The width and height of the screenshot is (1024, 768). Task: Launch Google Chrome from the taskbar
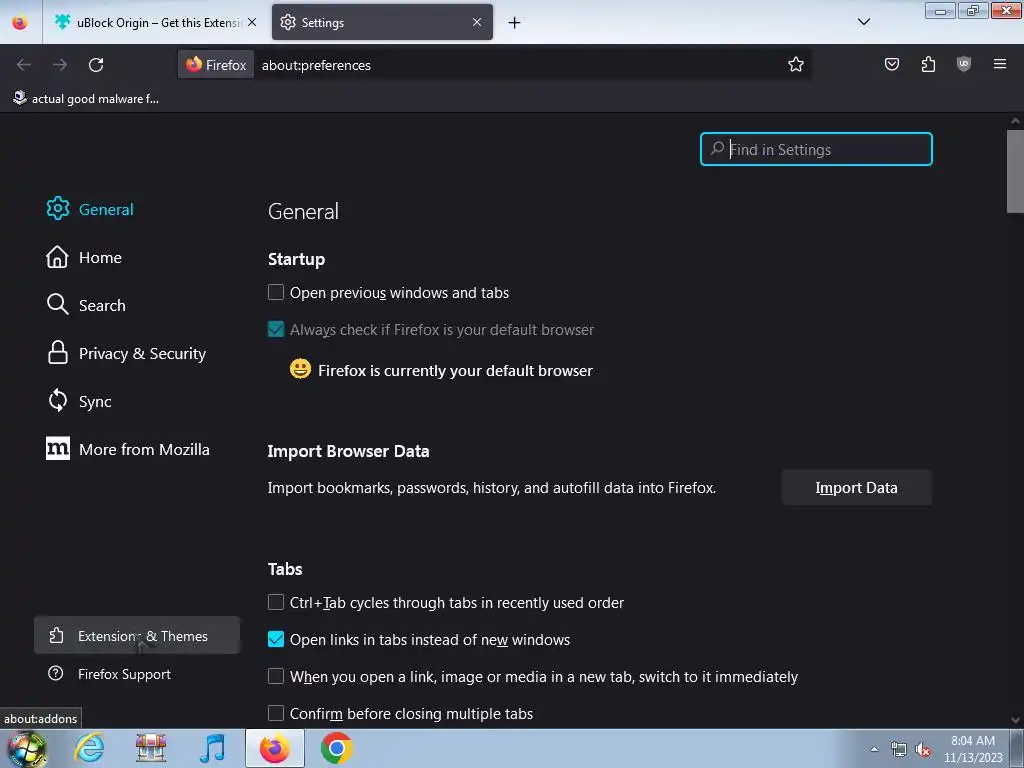336,748
